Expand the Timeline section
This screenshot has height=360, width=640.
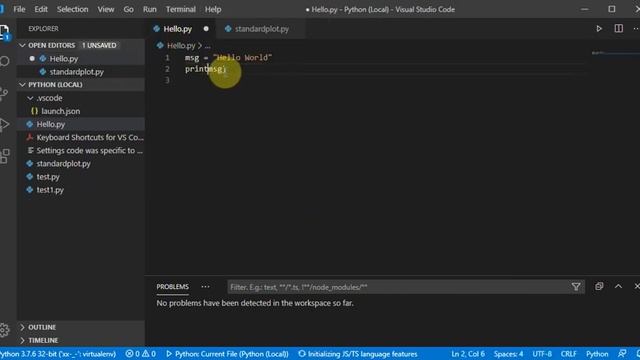[x=22, y=340]
